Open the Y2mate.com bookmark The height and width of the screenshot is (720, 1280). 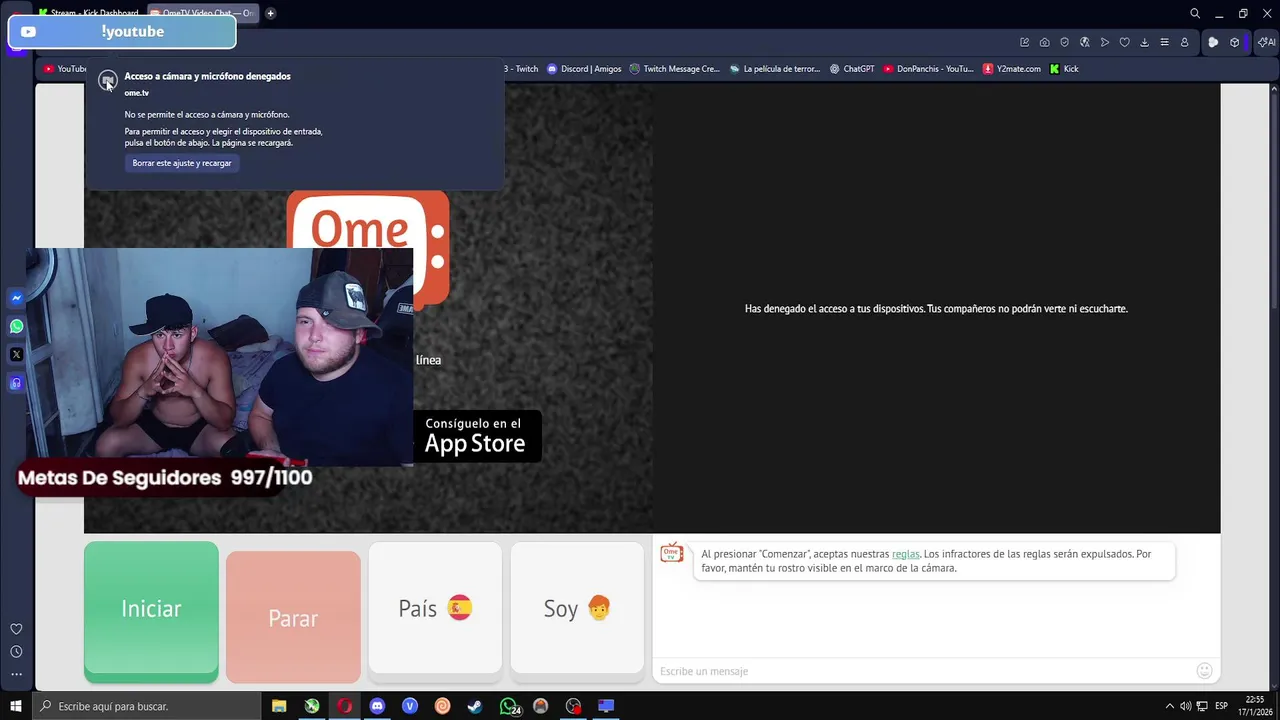(x=1012, y=69)
